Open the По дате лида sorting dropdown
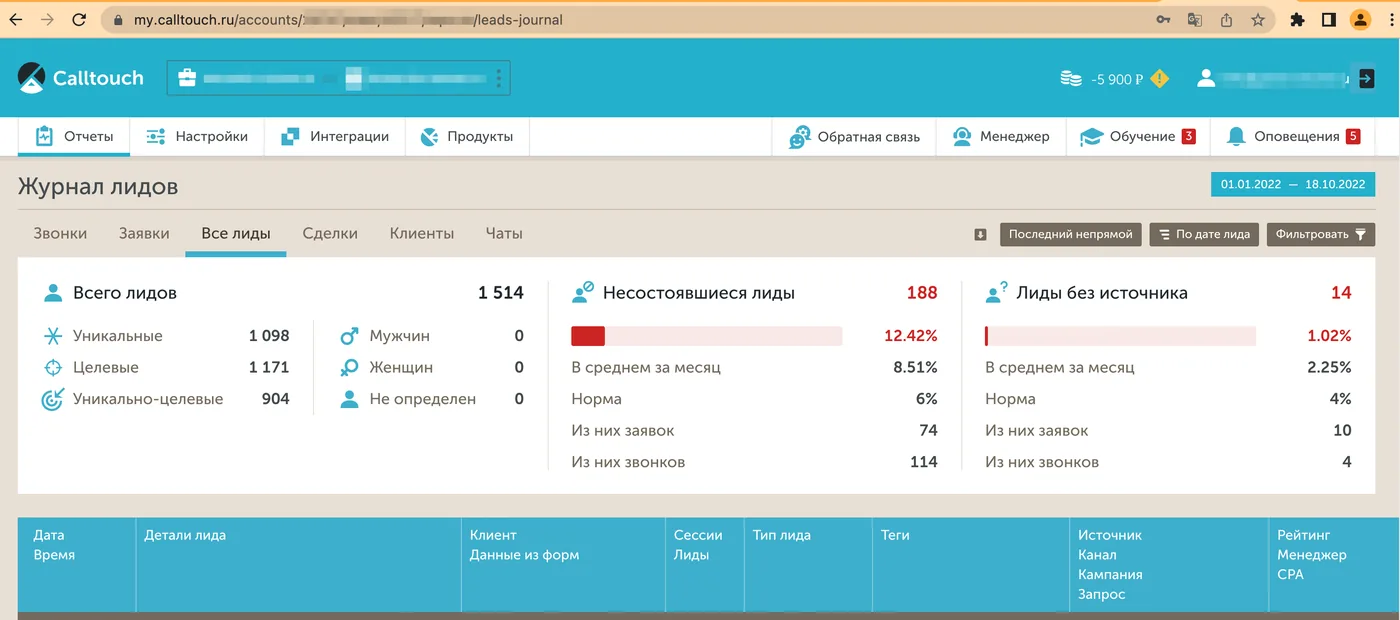 1204,234
